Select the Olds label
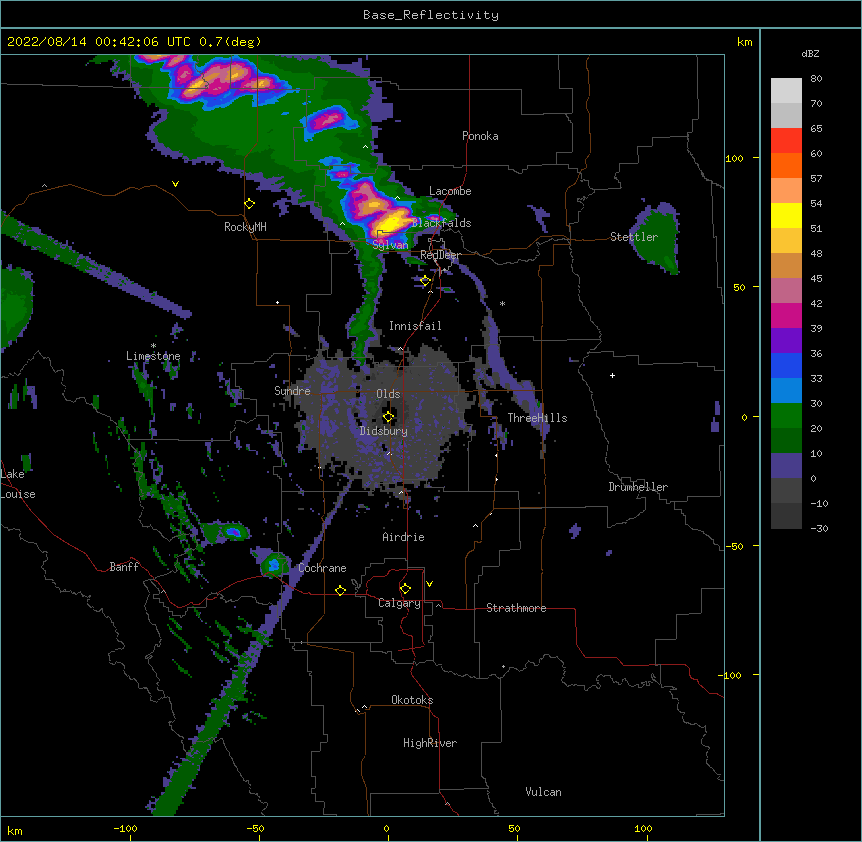The width and height of the screenshot is (862, 842). coord(388,394)
